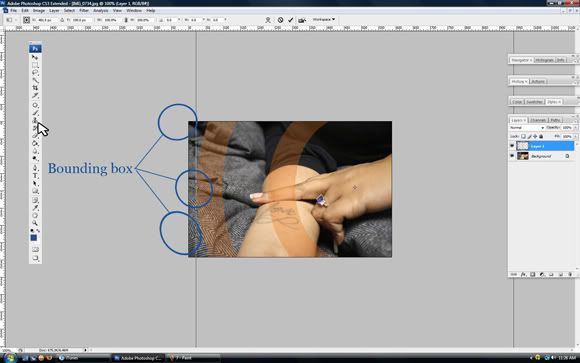Image resolution: width=580 pixels, height=363 pixels.
Task: Toggle lock all
Action: coord(541,137)
